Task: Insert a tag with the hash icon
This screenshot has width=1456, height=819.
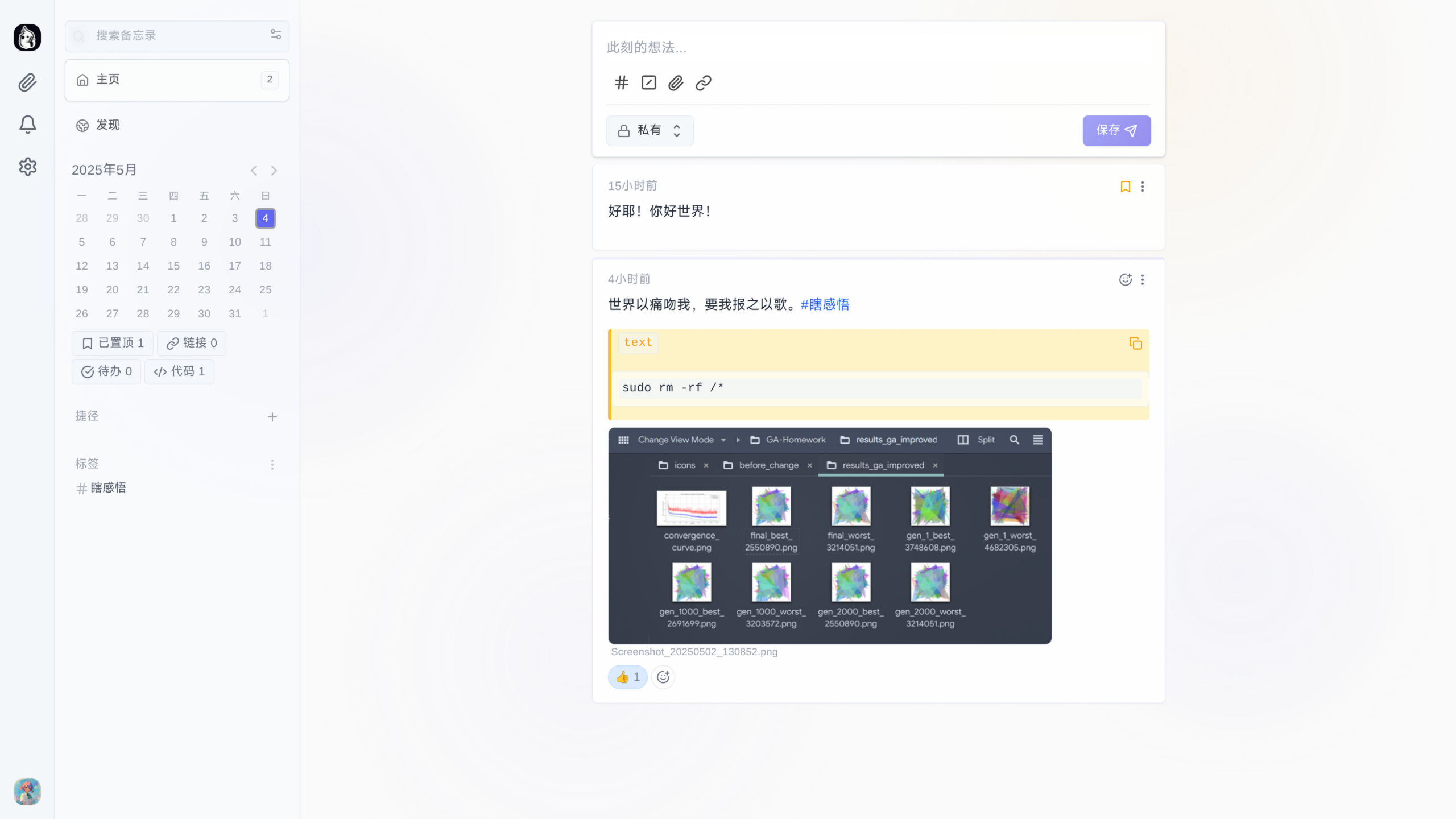Action: [621, 83]
